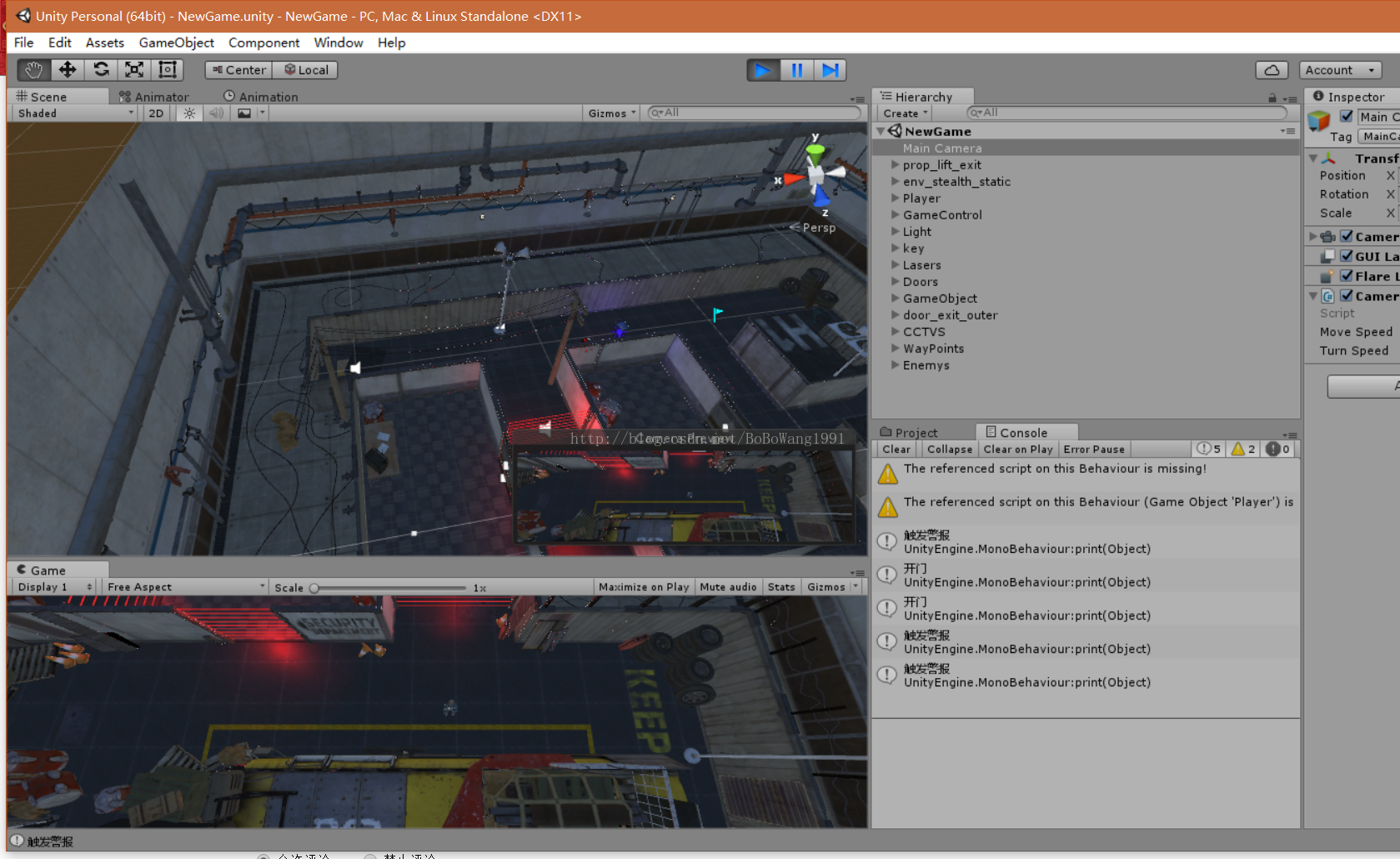Click the Play button
1400x859 pixels.
point(763,70)
